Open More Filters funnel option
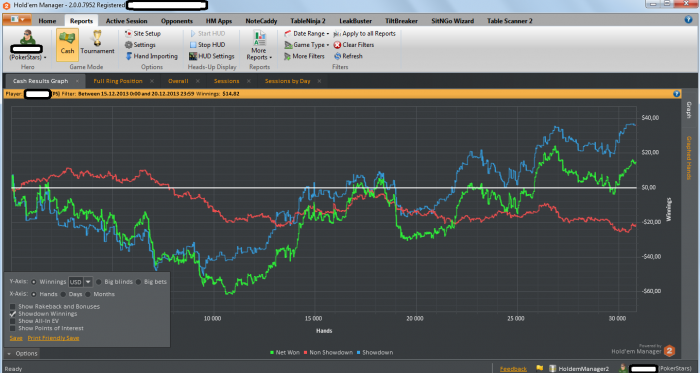Viewport: 700px width, 373px height. coord(304,56)
